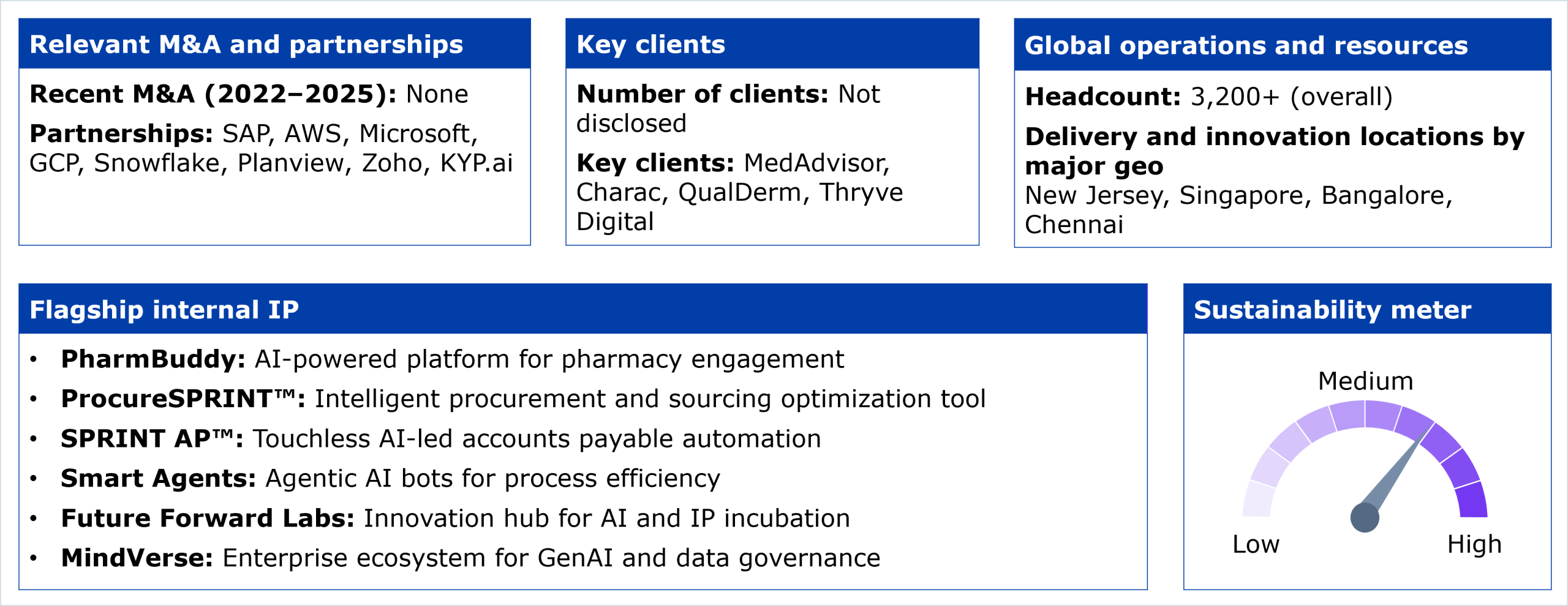Click the Medium label above gauge
This screenshot has width=1568, height=606.
(x=1365, y=381)
